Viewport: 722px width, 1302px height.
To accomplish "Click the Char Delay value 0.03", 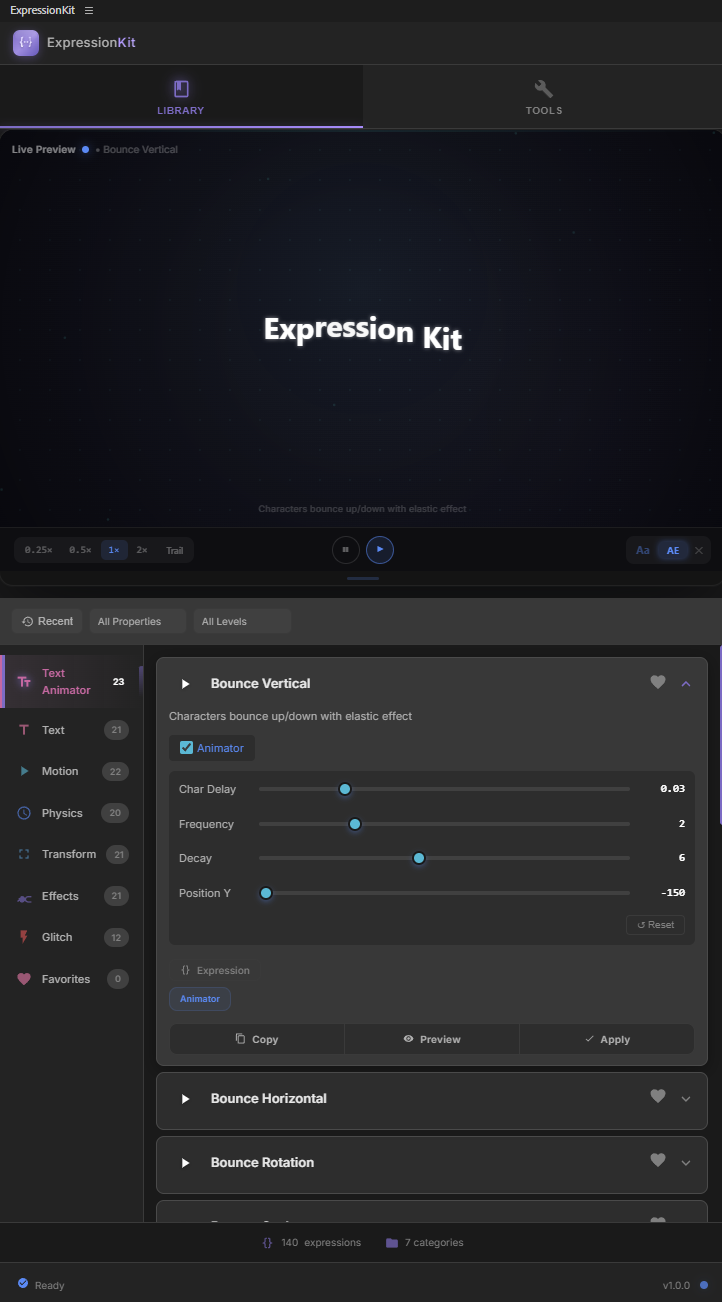I will pos(672,789).
